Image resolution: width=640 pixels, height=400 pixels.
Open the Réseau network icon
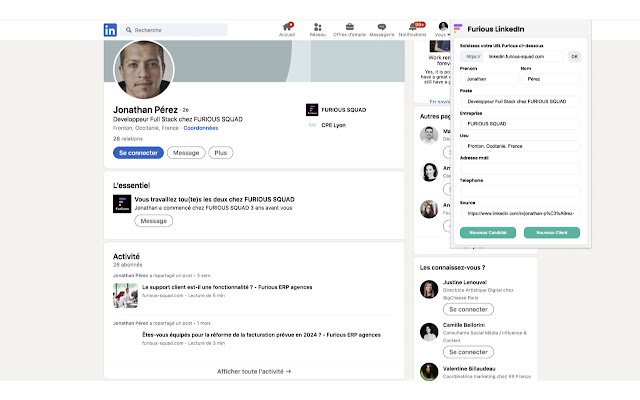(318, 30)
